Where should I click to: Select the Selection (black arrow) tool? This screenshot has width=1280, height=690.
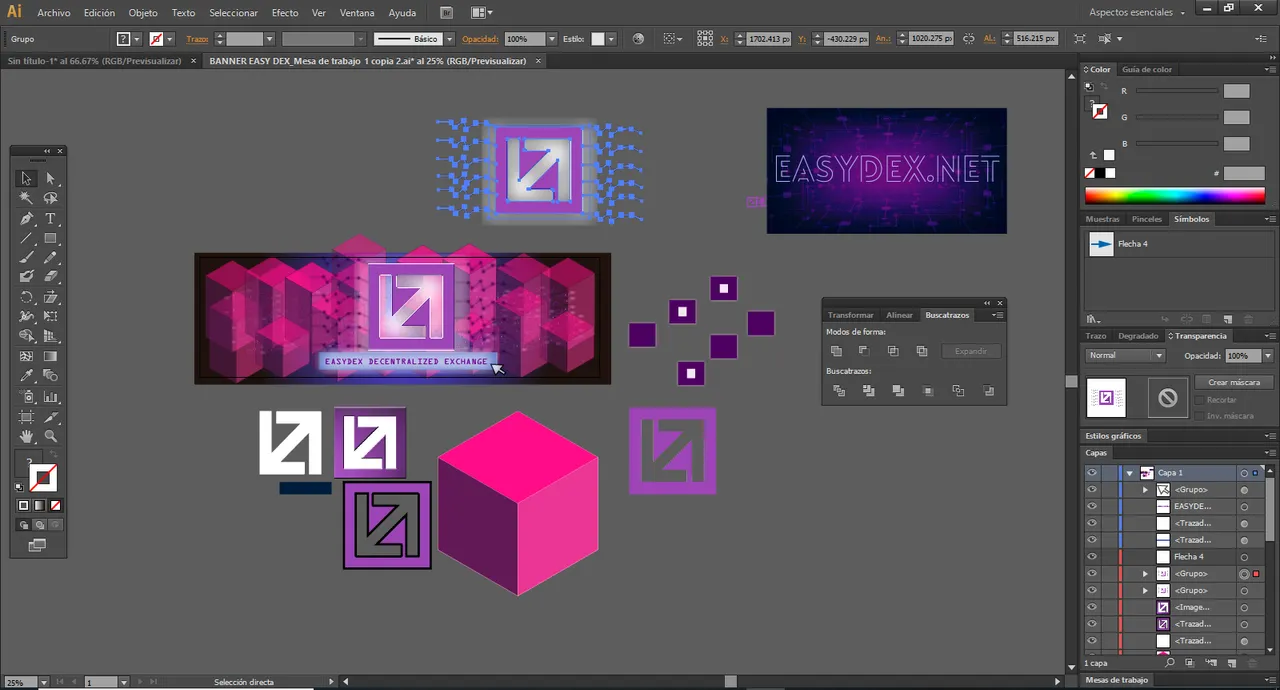[x=26, y=178]
